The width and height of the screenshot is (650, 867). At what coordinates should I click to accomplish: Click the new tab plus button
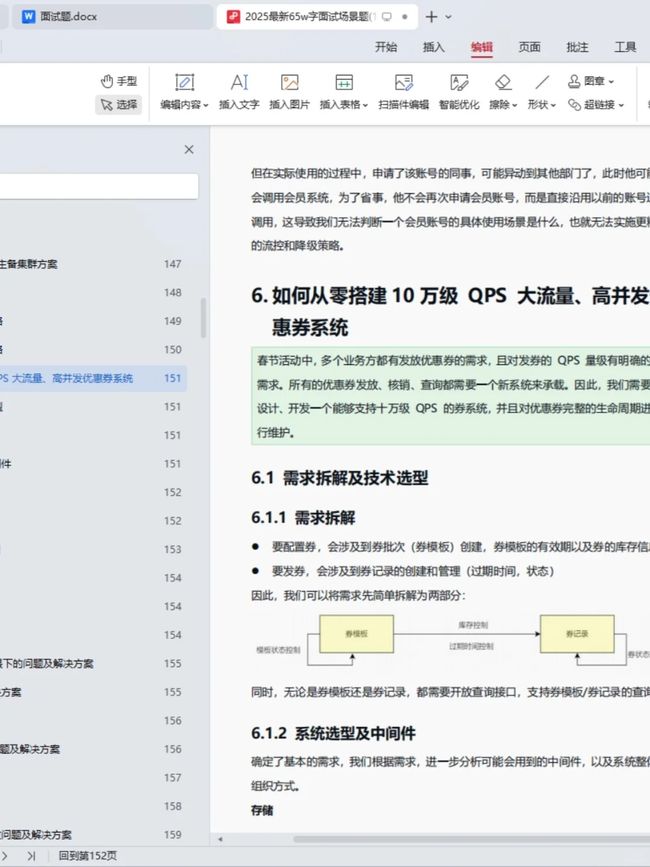pos(431,17)
